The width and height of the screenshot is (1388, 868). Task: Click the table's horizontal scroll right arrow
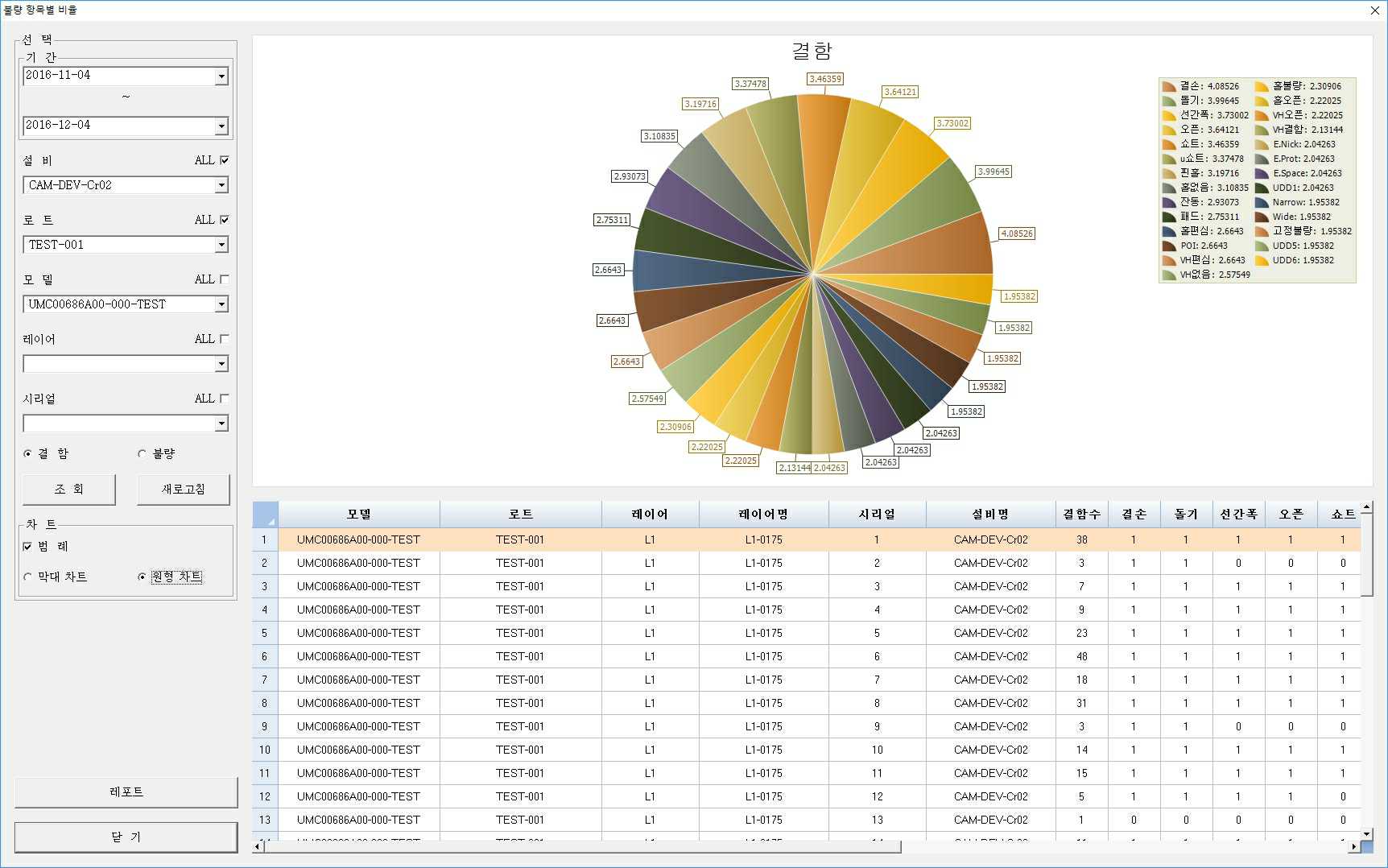(x=1354, y=846)
